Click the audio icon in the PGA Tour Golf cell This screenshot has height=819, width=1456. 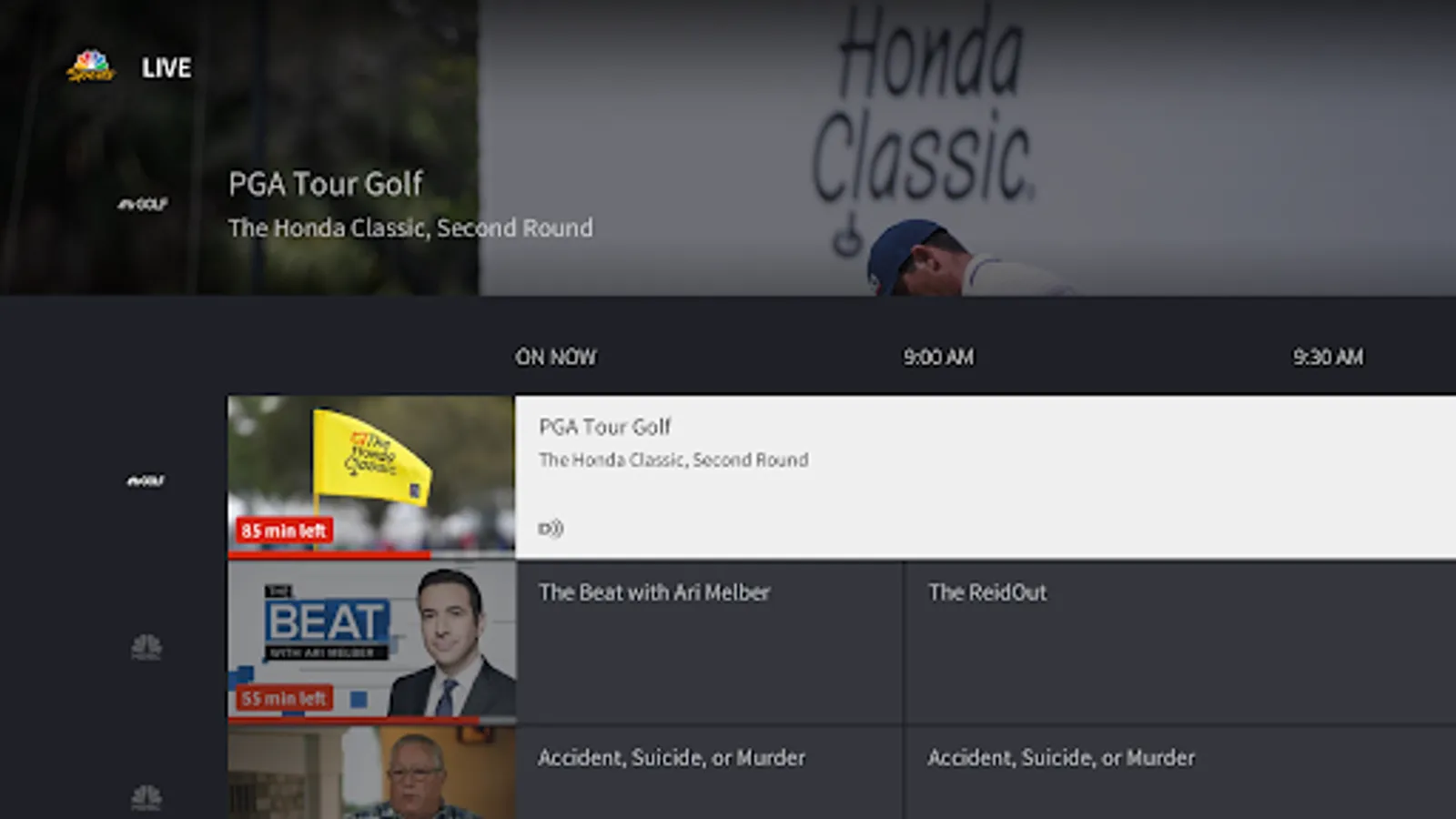point(551,529)
